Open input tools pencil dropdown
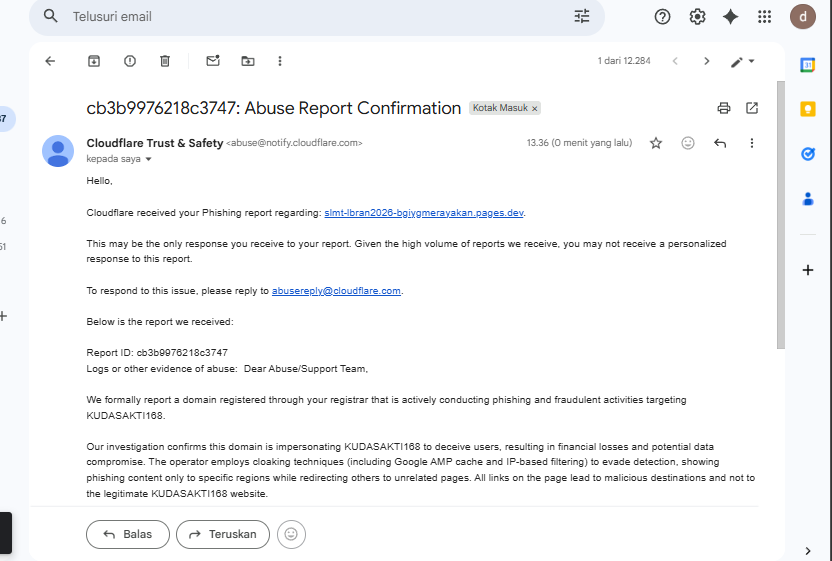Image resolution: width=832 pixels, height=561 pixels. (x=742, y=62)
